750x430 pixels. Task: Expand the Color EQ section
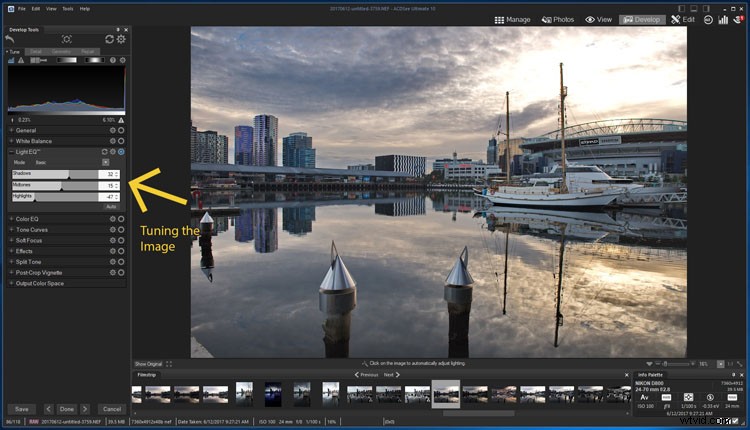pyautogui.click(x=11, y=219)
